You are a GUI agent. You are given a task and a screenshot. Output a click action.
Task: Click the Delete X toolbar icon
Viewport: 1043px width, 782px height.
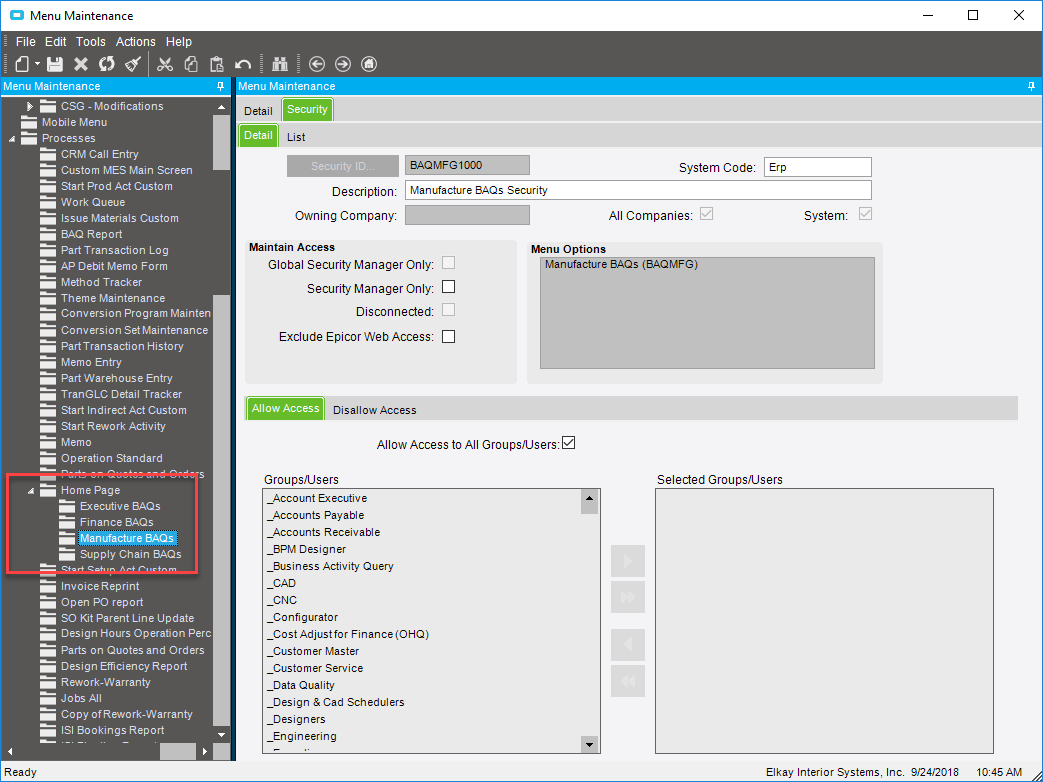(x=80, y=64)
